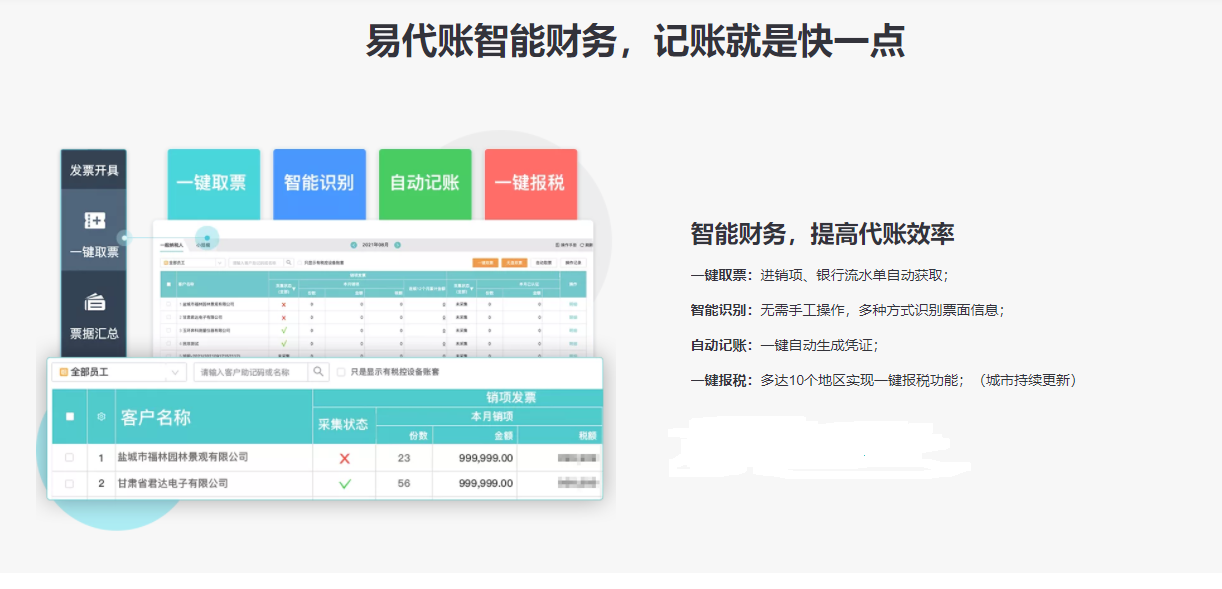Open the 票据汇总 sidebar icon
The width and height of the screenshot is (1222, 589).
(94, 302)
